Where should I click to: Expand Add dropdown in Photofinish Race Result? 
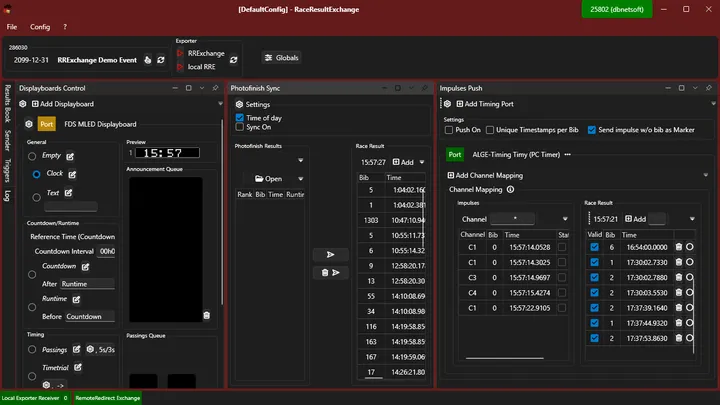[422, 162]
